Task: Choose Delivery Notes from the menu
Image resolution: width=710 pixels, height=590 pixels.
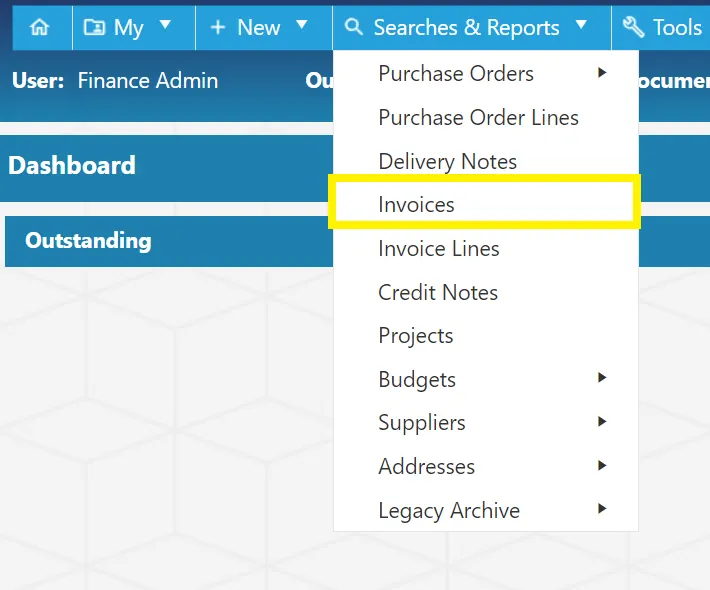Action: 486,161
